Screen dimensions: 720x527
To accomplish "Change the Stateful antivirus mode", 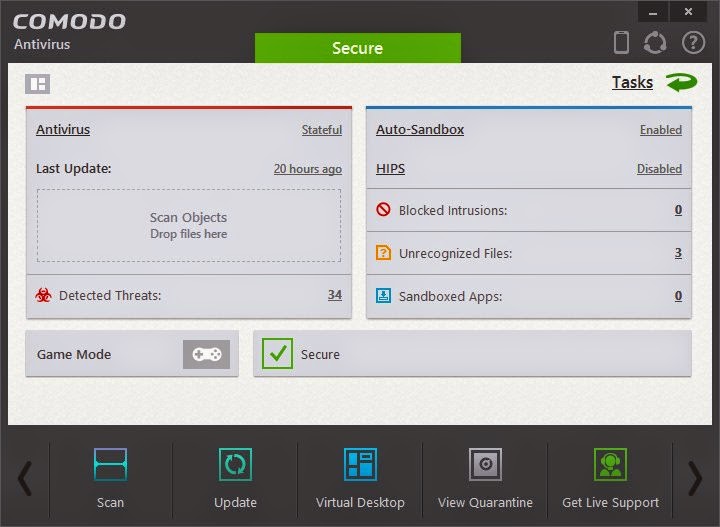I will click(x=322, y=130).
